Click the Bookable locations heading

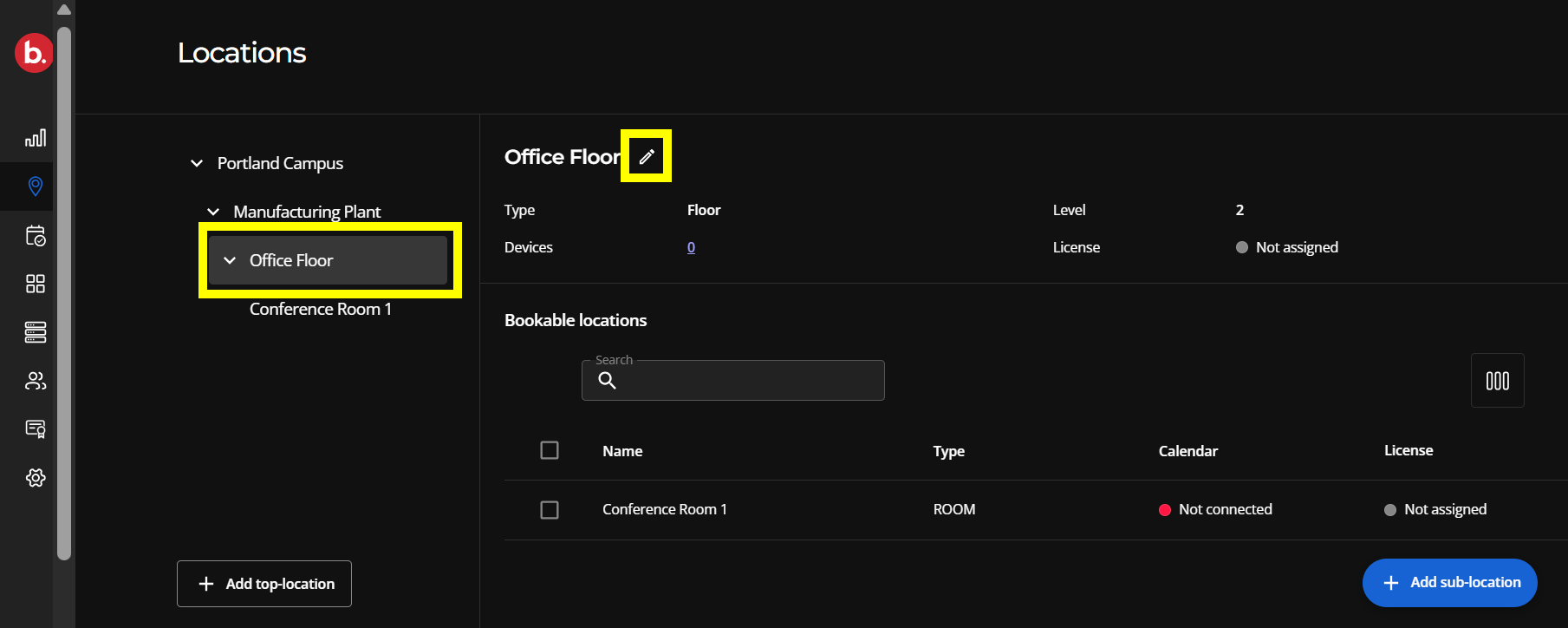(x=576, y=320)
